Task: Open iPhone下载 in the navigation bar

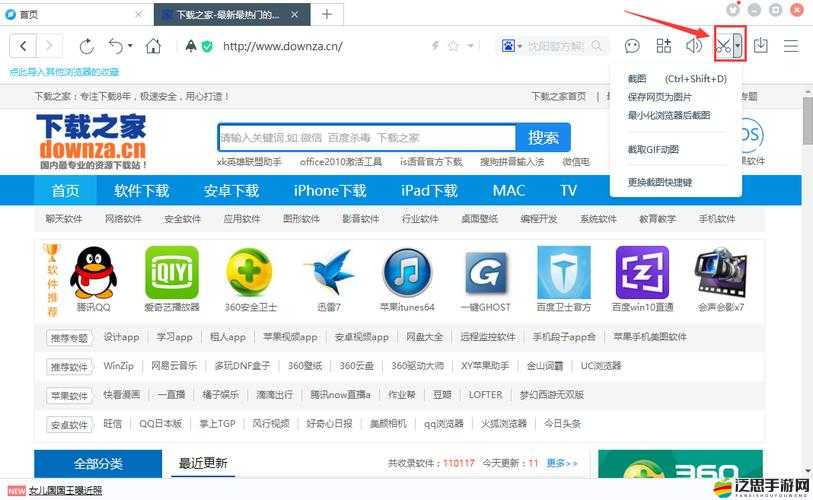Action: click(330, 190)
